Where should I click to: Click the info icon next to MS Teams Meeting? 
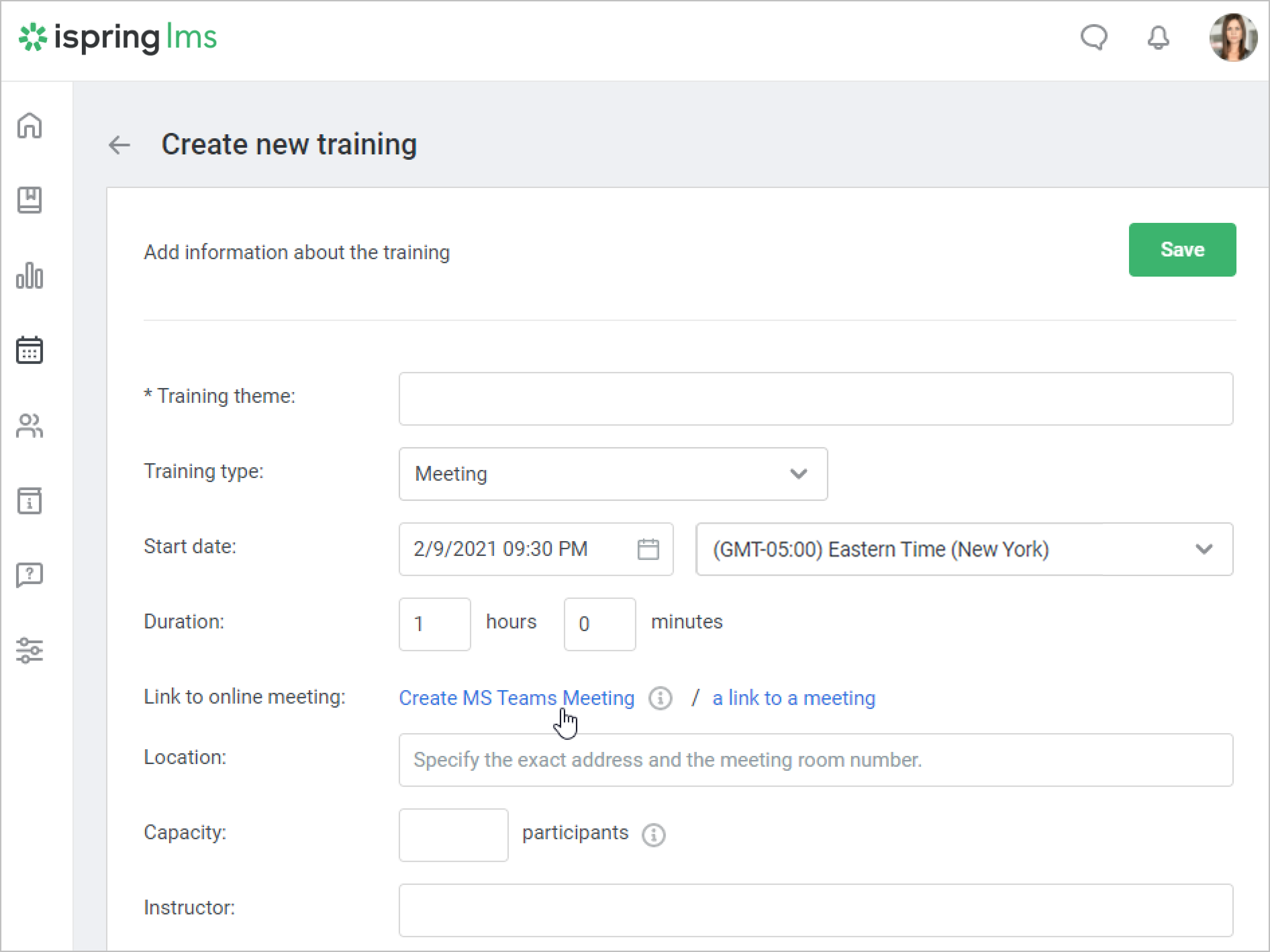click(x=661, y=698)
